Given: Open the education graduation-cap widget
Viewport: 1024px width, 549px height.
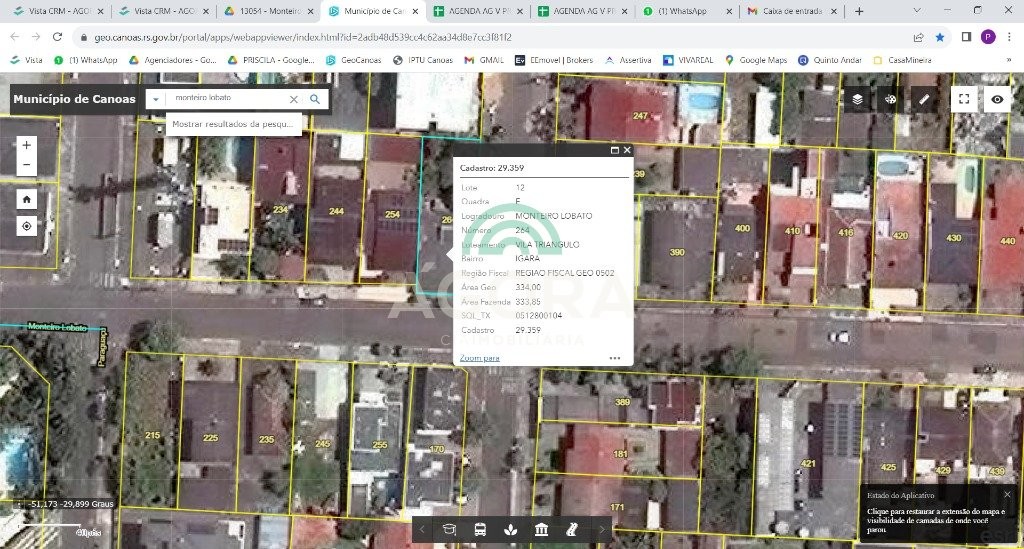Looking at the screenshot, I should pyautogui.click(x=449, y=529).
